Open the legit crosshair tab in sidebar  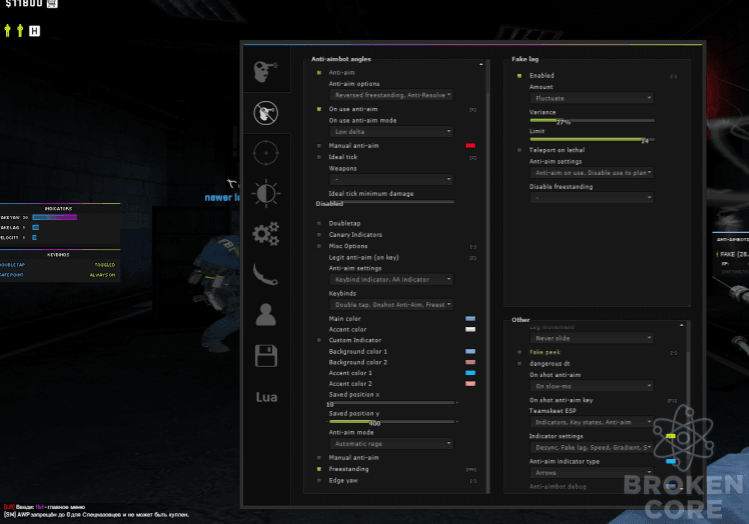pyautogui.click(x=266, y=153)
